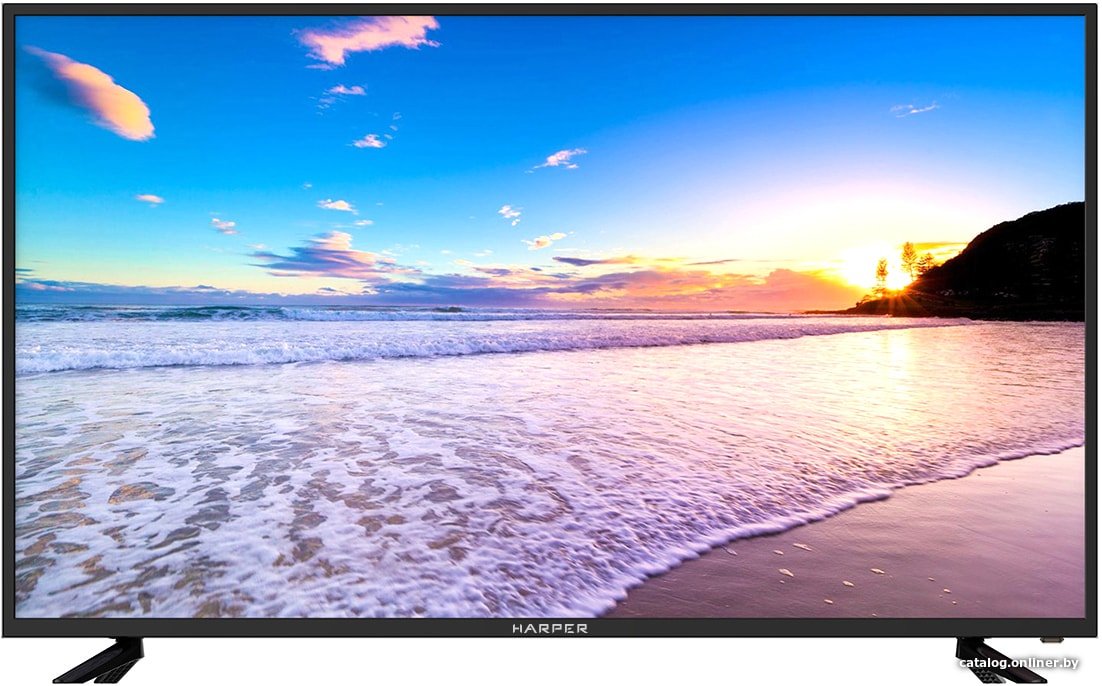The height and width of the screenshot is (686, 1102).
Task: Click the HARPER logo on the bezel
Action: tap(550, 628)
